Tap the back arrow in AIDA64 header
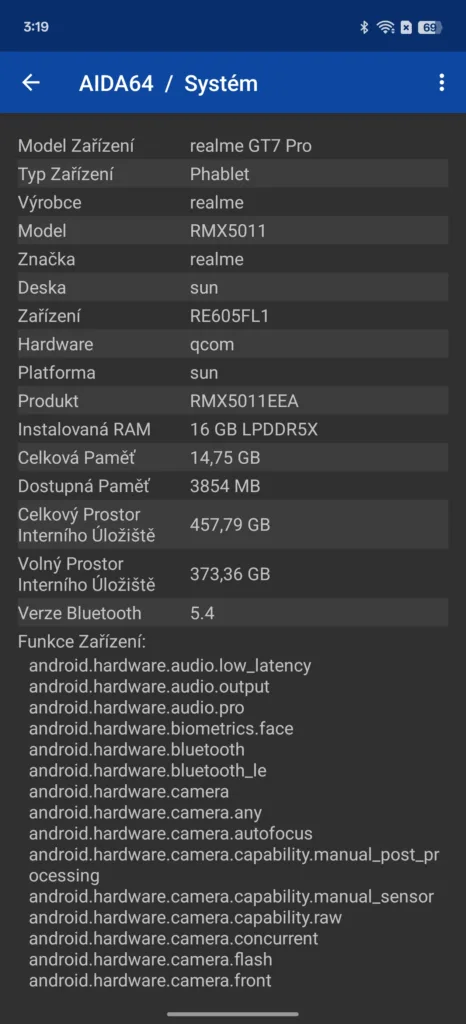Viewport: 466px width, 1024px height. pyautogui.click(x=31, y=83)
